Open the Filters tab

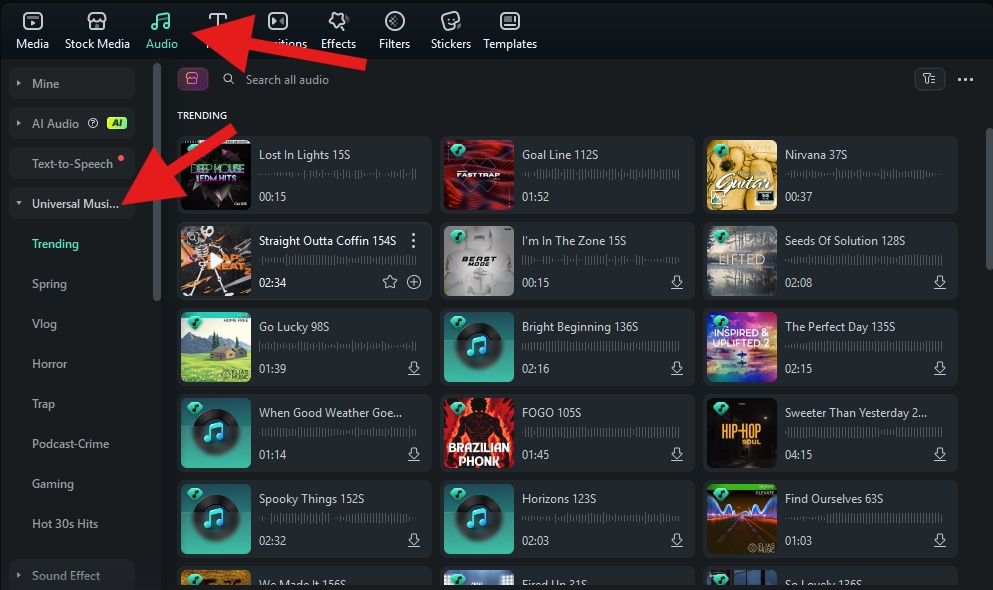pos(394,30)
